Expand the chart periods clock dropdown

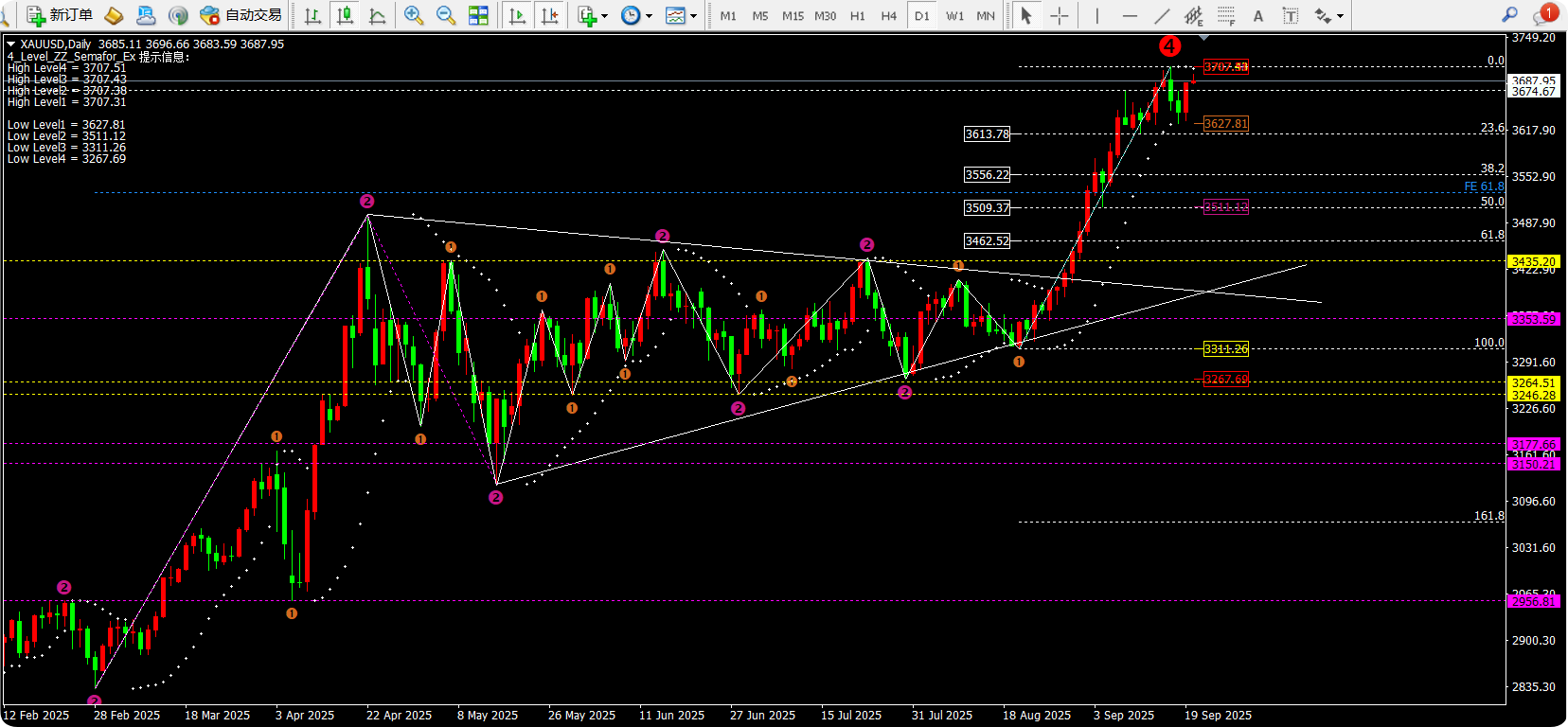[x=649, y=15]
